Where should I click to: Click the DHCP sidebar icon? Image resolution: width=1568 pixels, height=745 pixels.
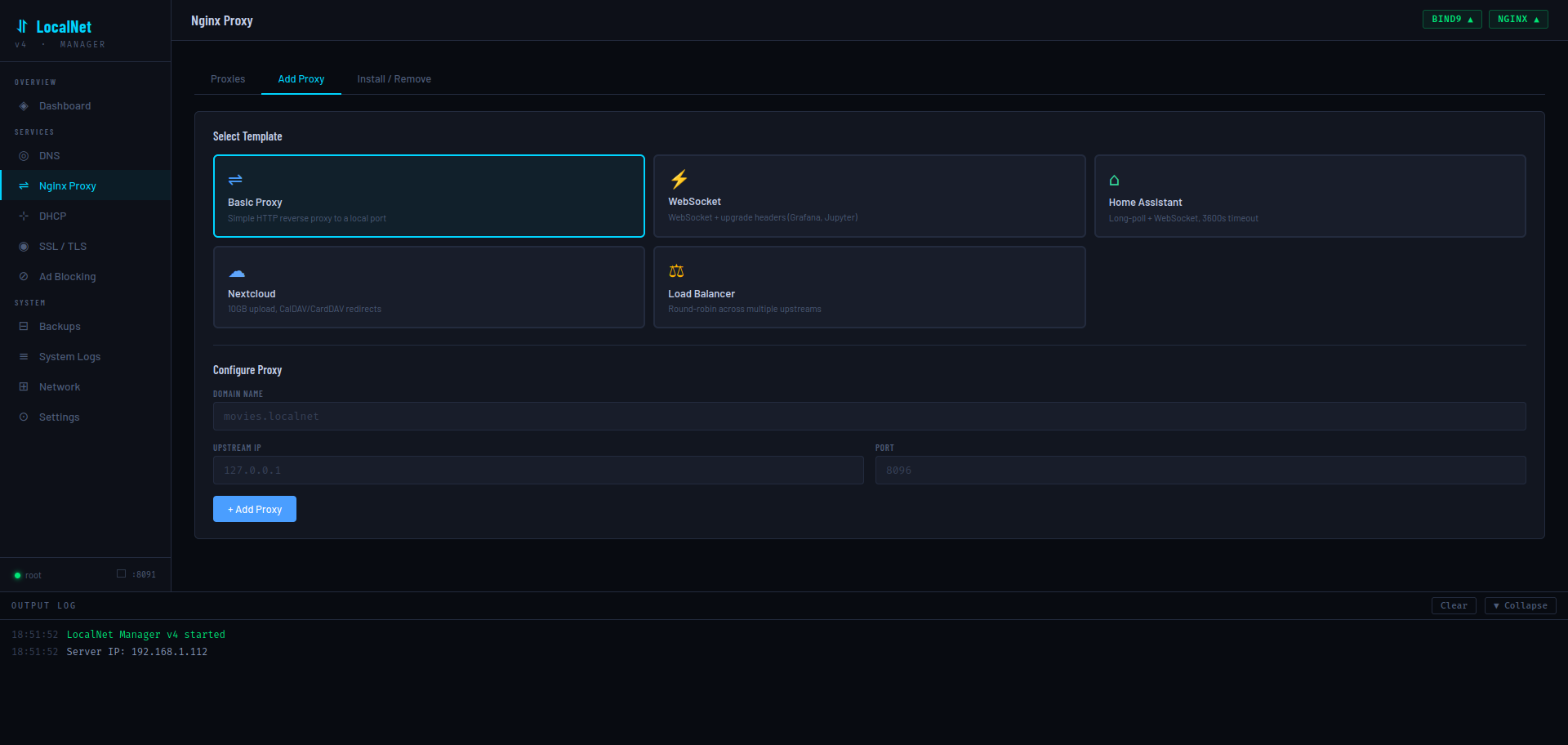click(x=24, y=216)
